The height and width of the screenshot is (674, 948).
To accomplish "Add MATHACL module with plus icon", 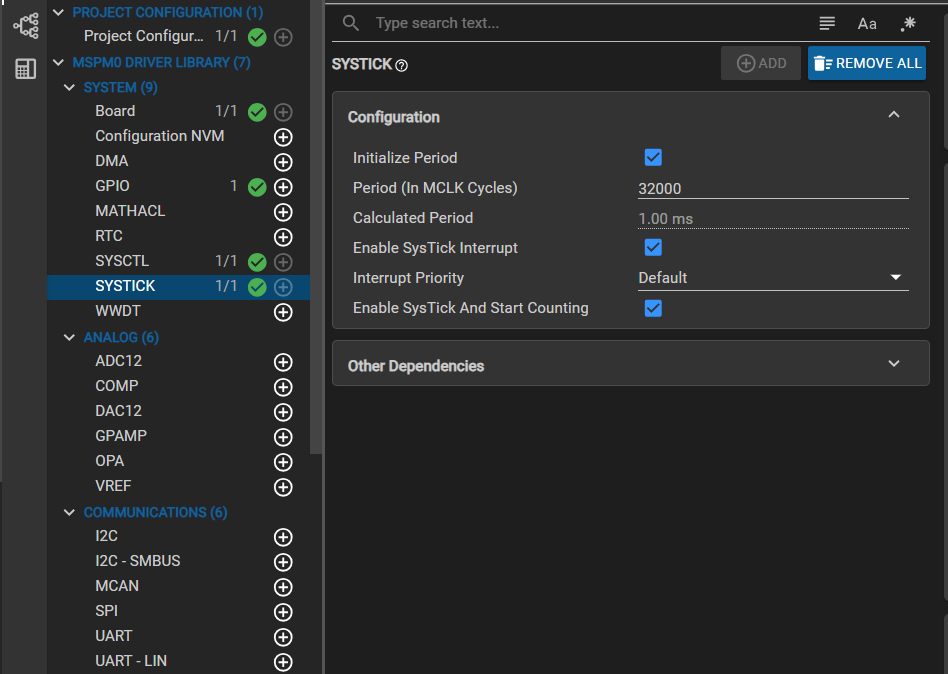I will (x=283, y=212).
